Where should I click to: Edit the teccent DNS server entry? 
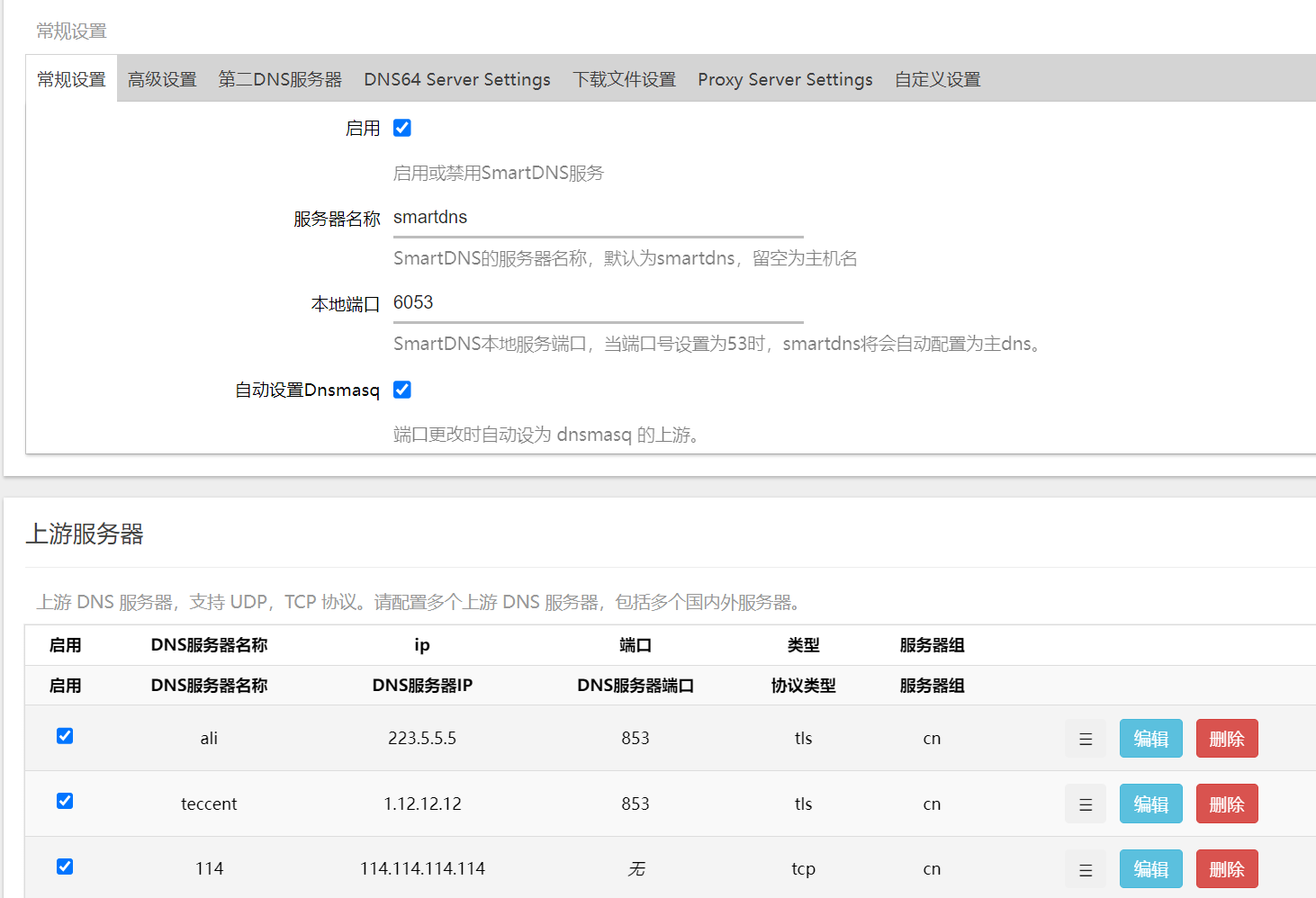(x=1150, y=804)
